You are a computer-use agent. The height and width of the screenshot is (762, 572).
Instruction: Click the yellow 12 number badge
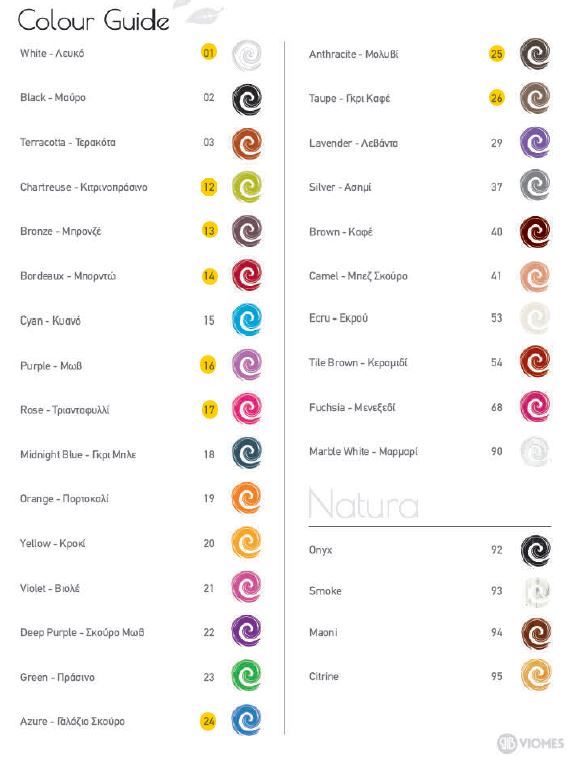[x=209, y=187]
